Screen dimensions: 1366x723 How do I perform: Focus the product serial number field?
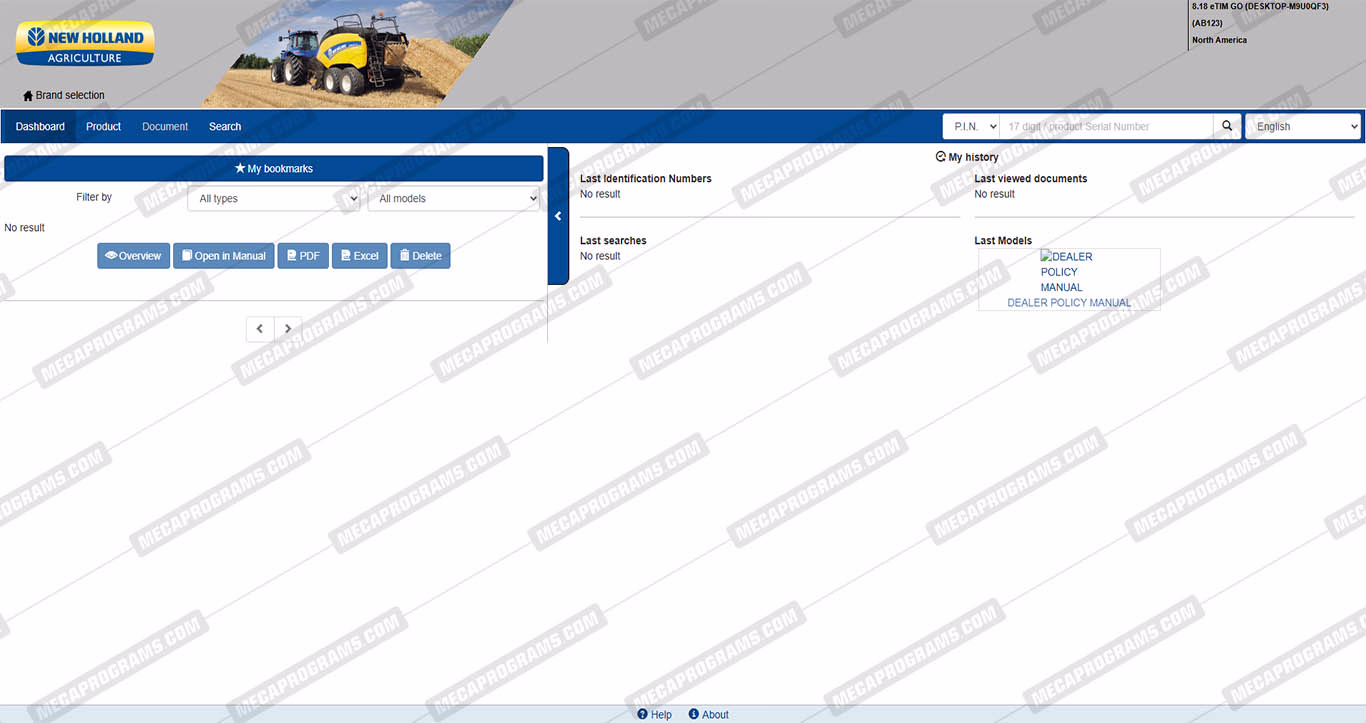(1106, 126)
